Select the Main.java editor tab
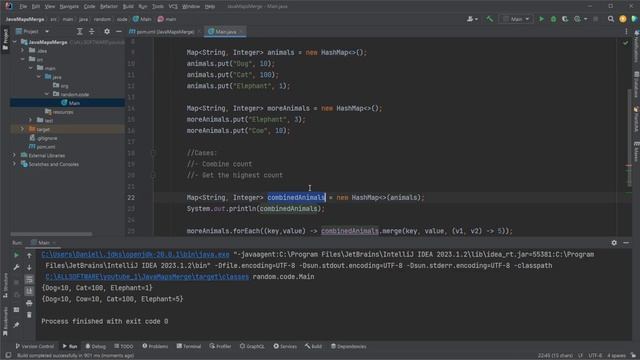The image size is (640, 360). click(224, 31)
